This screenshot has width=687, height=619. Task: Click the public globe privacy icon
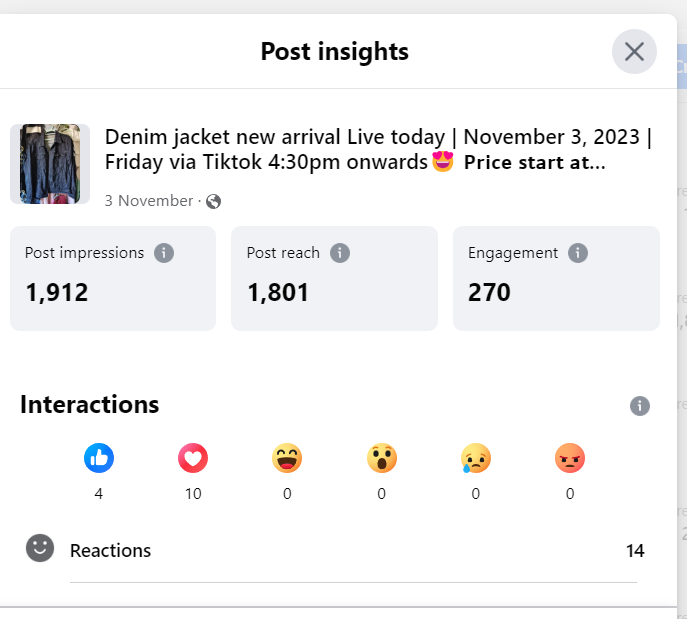213,201
